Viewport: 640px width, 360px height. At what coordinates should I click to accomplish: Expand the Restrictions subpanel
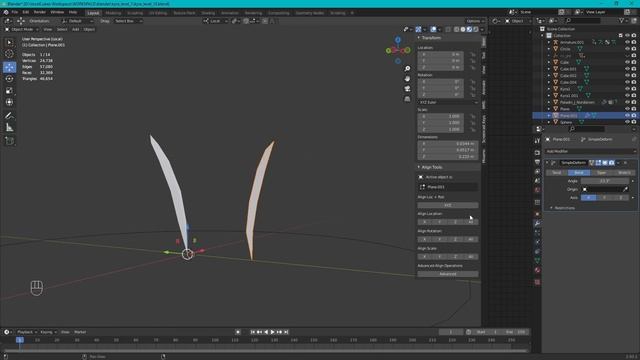tap(551, 208)
